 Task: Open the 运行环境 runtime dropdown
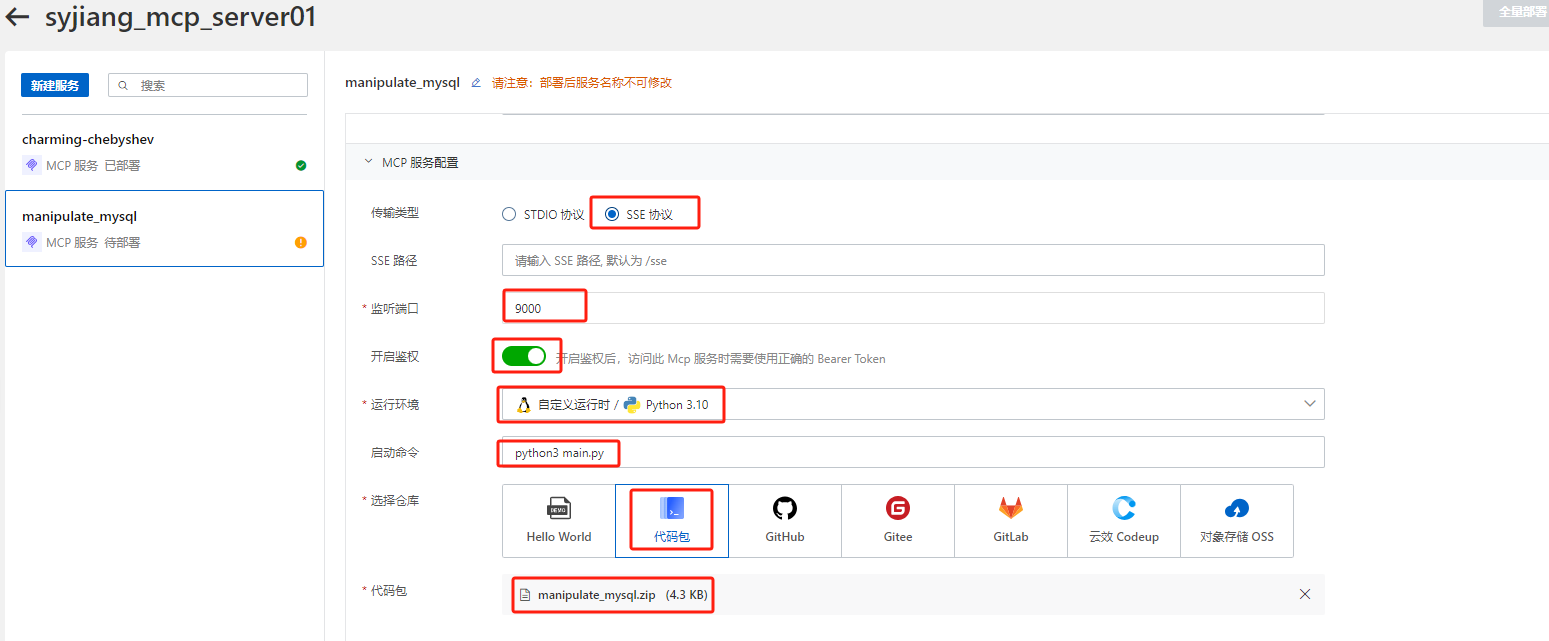913,404
